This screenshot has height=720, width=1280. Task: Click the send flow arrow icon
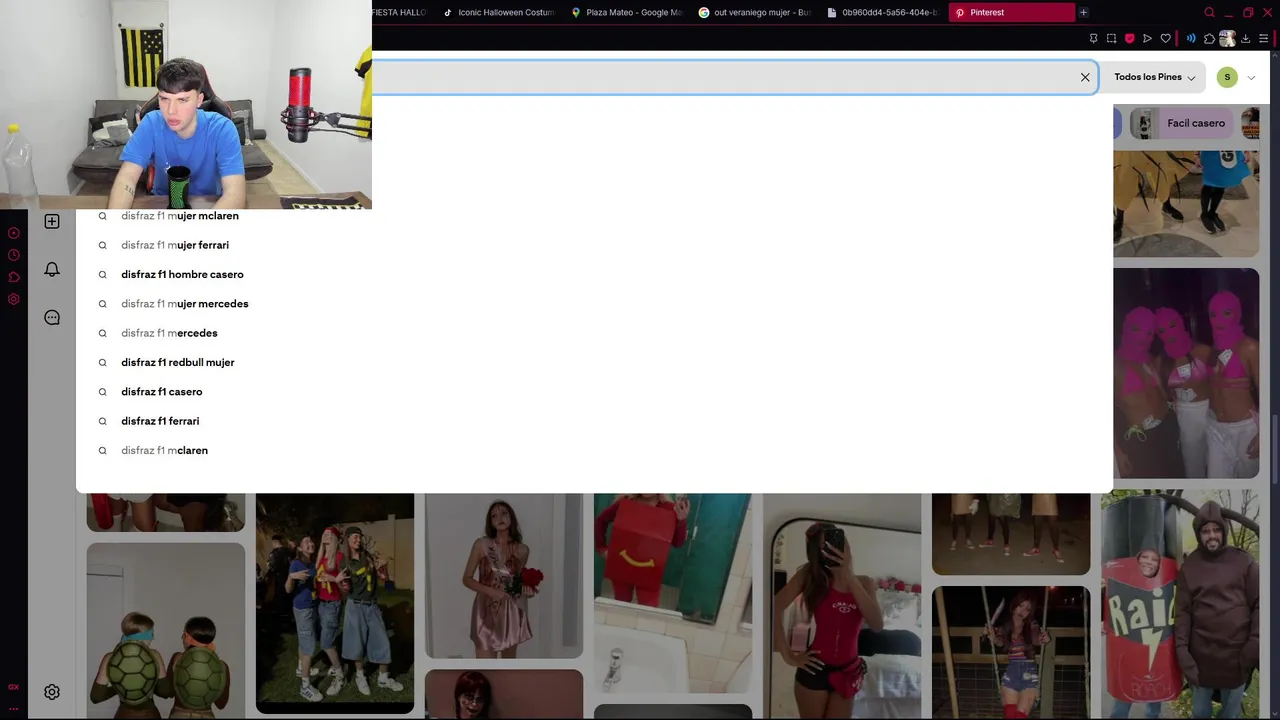1147,39
